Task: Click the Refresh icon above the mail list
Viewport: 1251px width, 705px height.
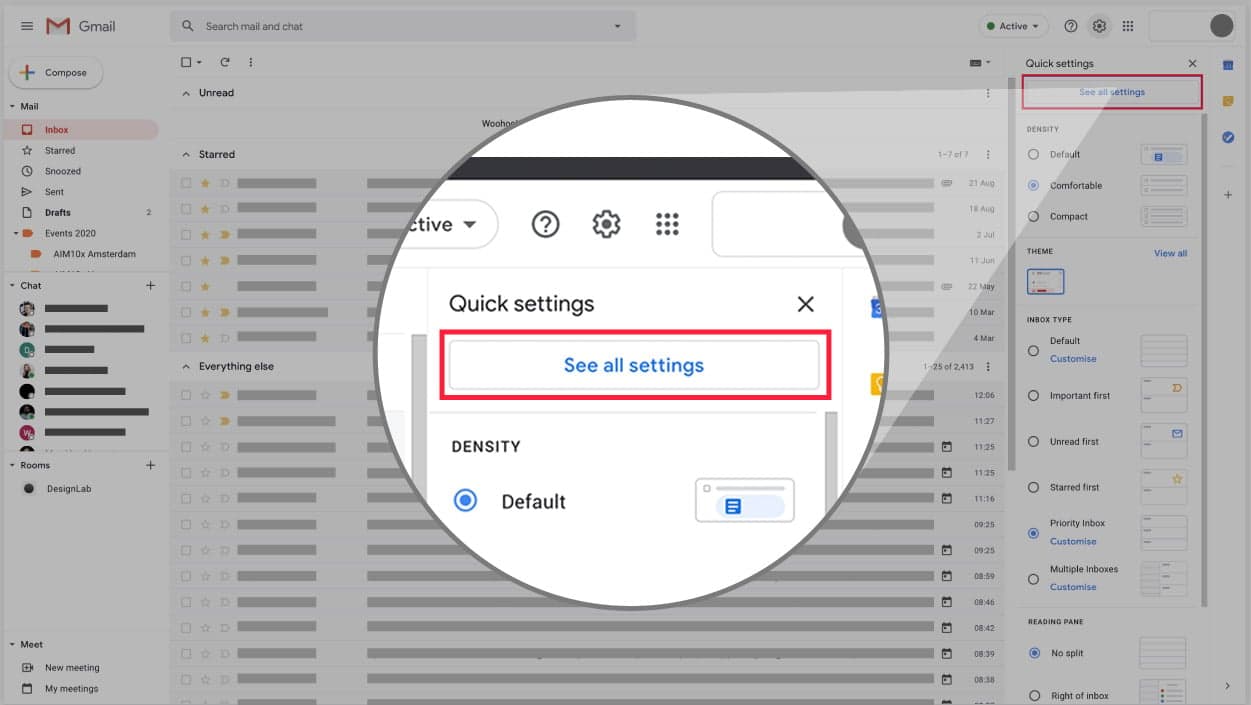Action: 225,62
